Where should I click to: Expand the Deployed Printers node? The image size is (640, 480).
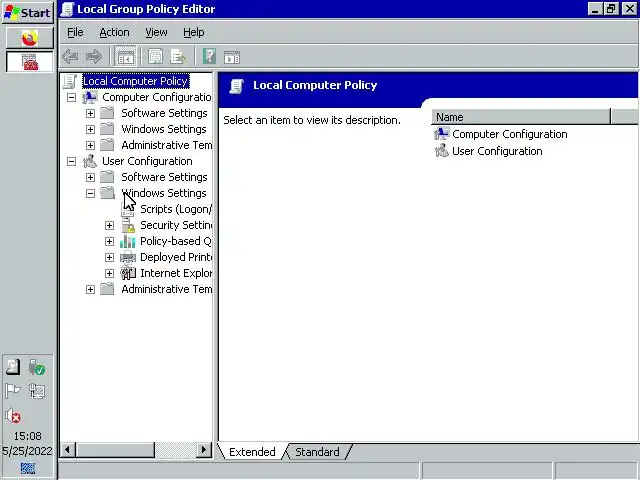click(109, 257)
